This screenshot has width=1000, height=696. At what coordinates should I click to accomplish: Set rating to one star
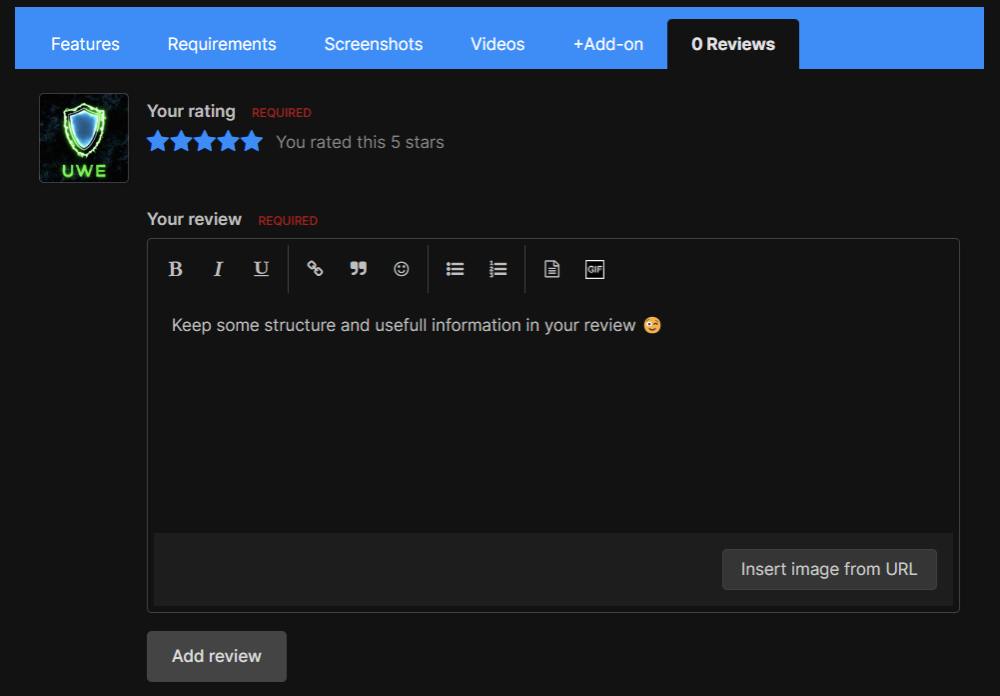[158, 141]
